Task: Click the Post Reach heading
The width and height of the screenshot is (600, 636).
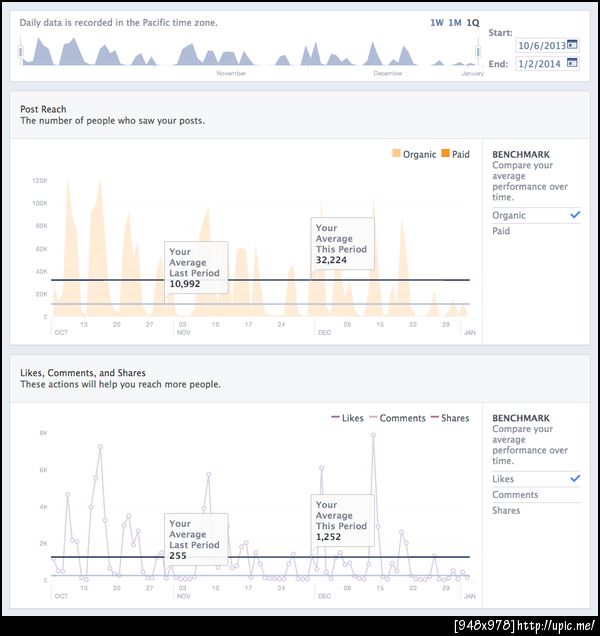Action: point(43,109)
